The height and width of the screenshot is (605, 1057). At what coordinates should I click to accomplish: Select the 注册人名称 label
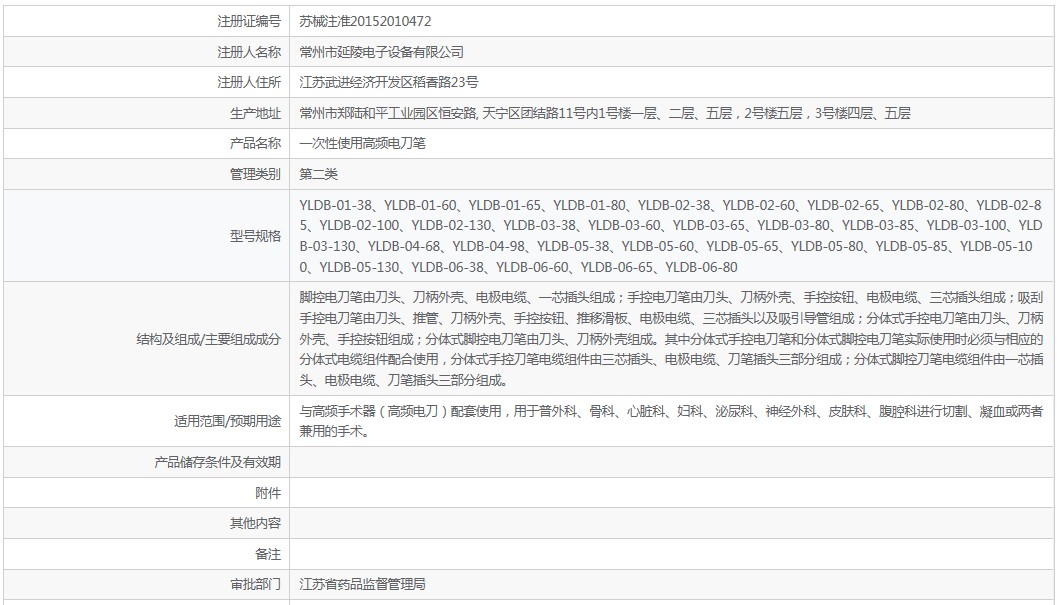(x=249, y=52)
